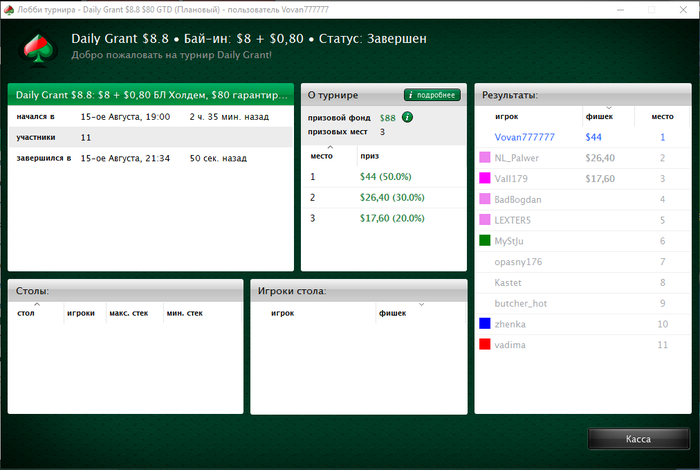The image size is (700, 470).
Task: Sort prizes by the приз column header
Action: coord(370,156)
